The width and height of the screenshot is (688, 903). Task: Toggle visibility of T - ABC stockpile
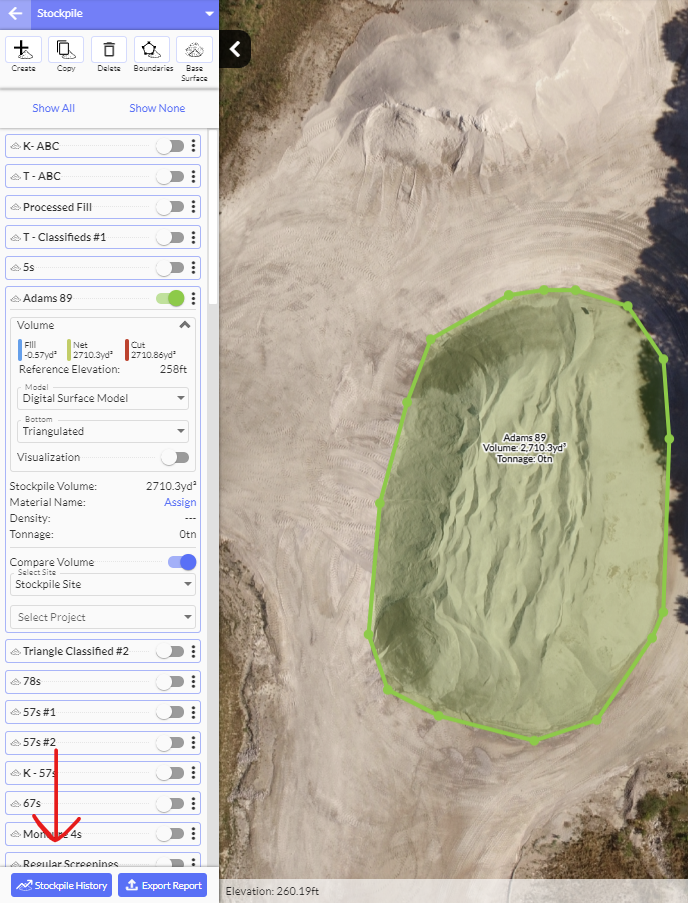(170, 176)
